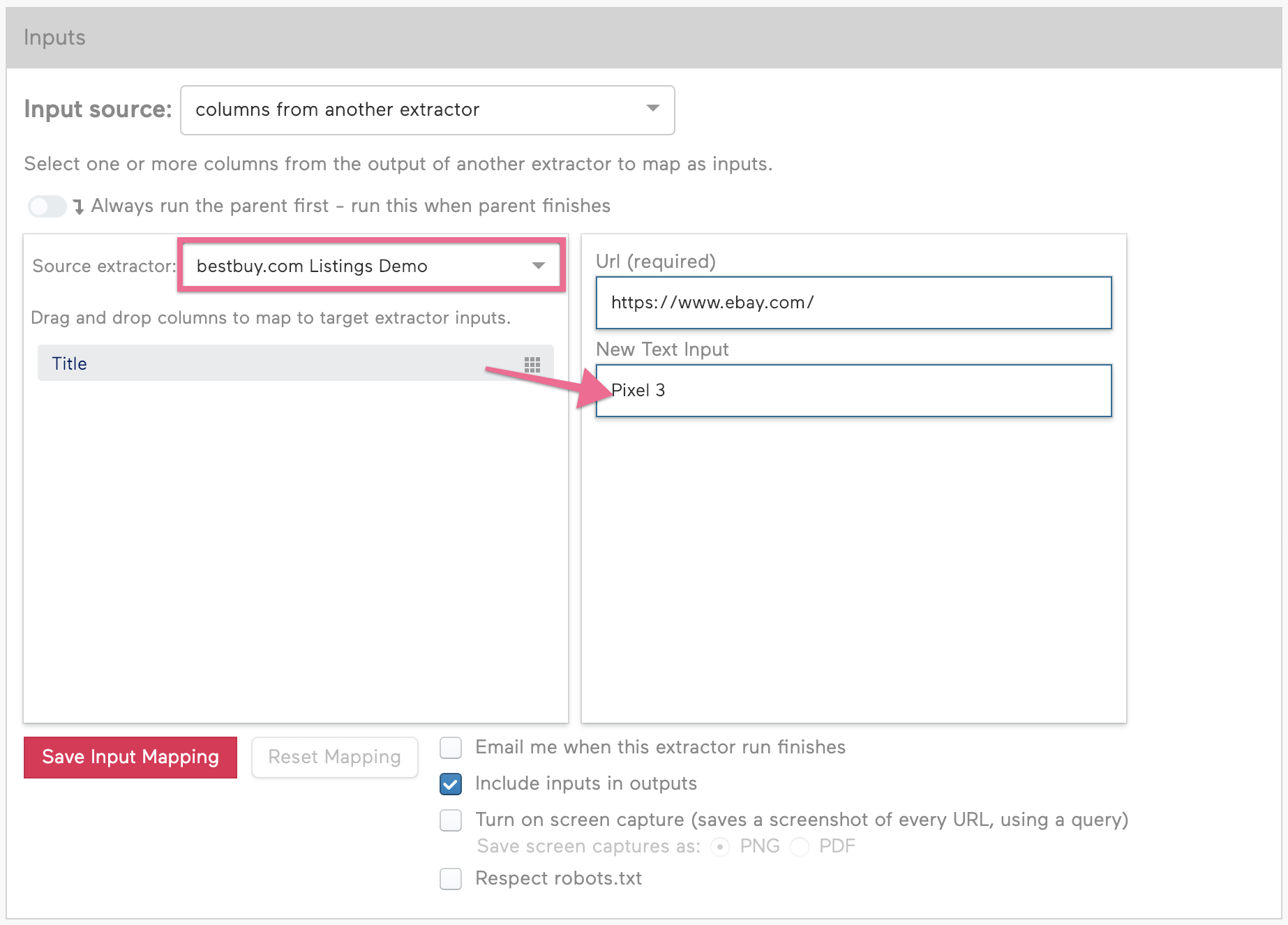The height and width of the screenshot is (925, 1288).
Task: Click the Save Input Mapping button
Action: pos(130,757)
